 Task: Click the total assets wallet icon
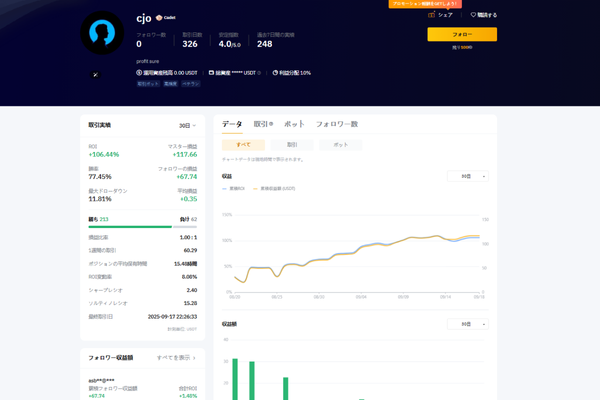(x=212, y=73)
